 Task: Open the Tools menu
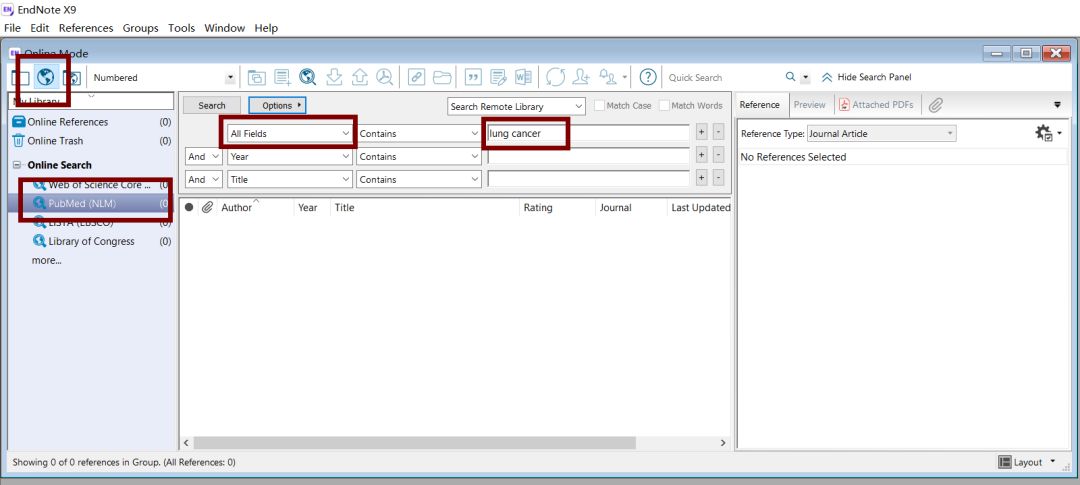[x=182, y=28]
